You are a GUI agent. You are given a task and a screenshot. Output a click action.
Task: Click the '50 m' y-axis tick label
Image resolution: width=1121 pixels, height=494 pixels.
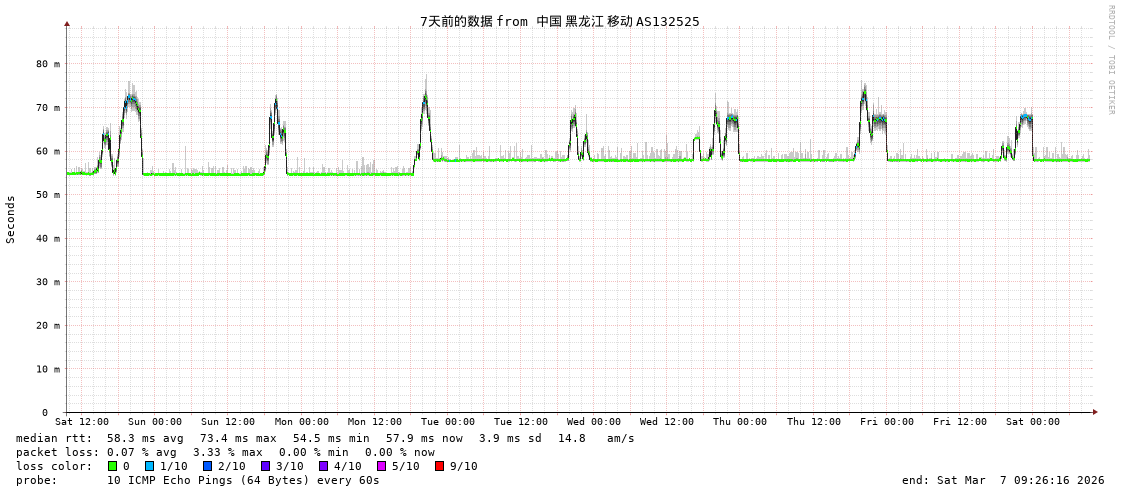[50, 194]
